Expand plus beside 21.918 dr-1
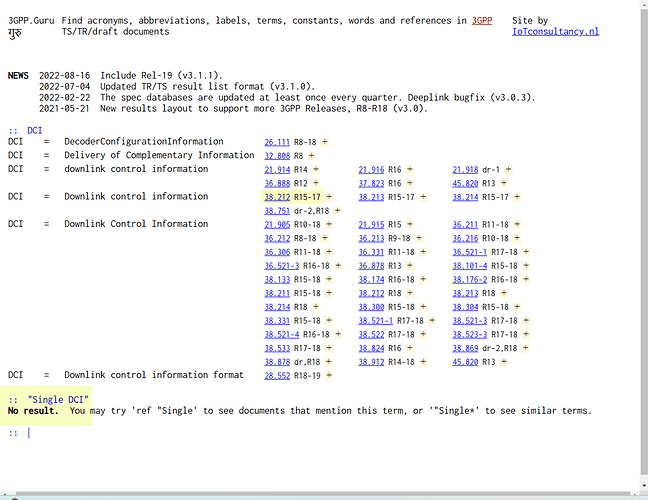 click(508, 169)
